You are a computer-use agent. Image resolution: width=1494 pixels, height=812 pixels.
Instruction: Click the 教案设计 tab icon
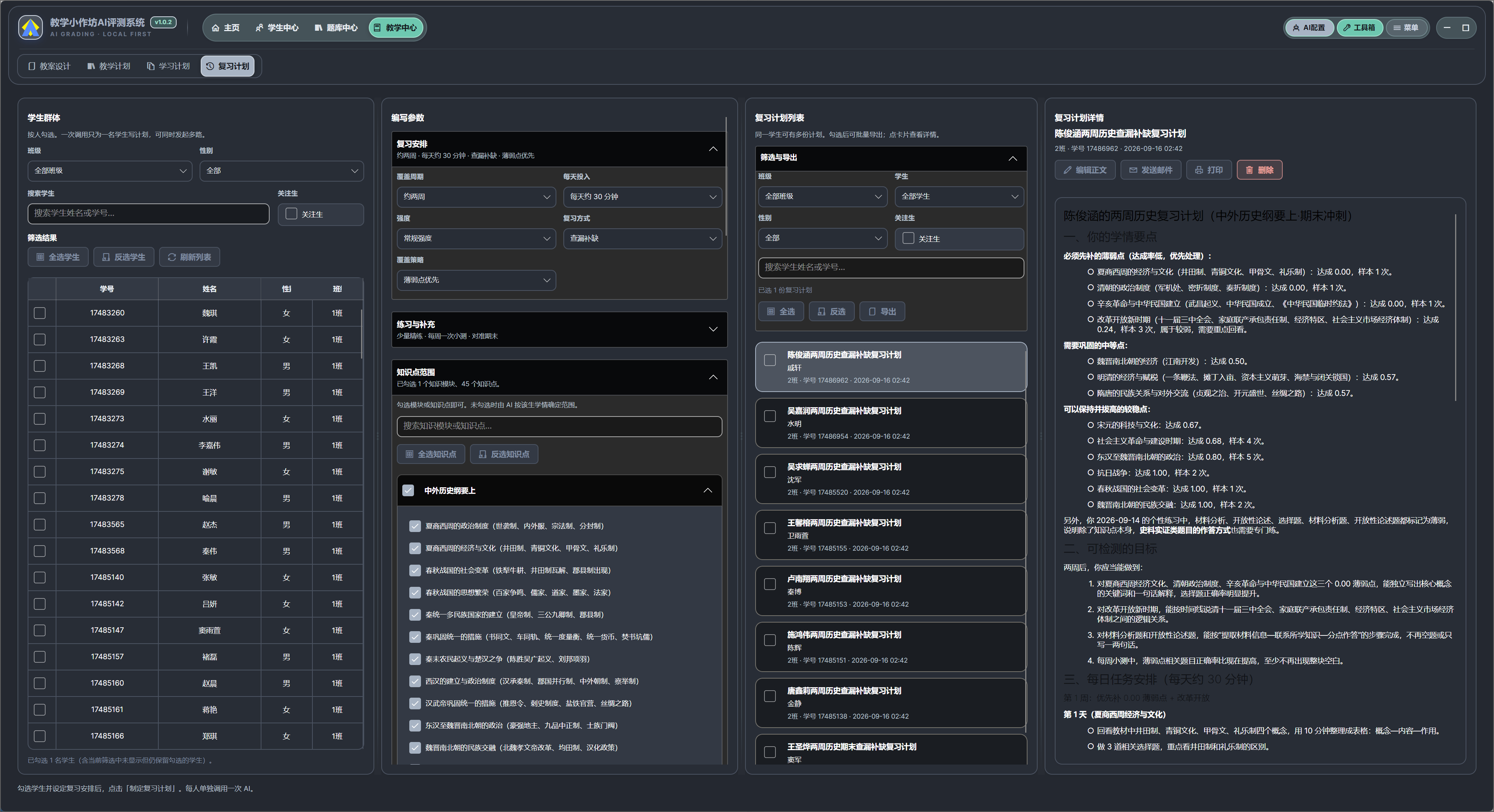click(32, 66)
